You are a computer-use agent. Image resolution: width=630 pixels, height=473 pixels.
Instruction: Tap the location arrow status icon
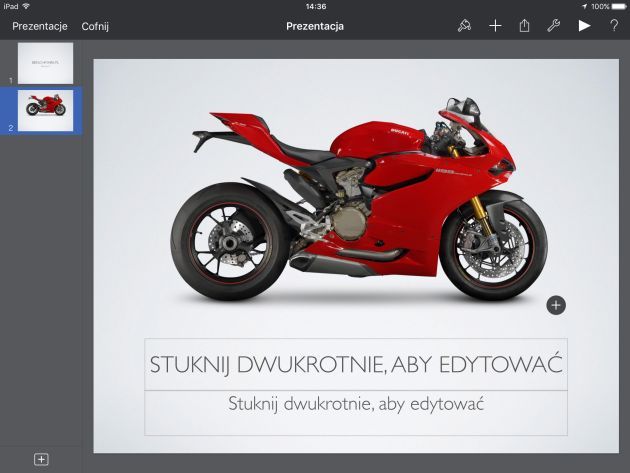(x=584, y=6)
